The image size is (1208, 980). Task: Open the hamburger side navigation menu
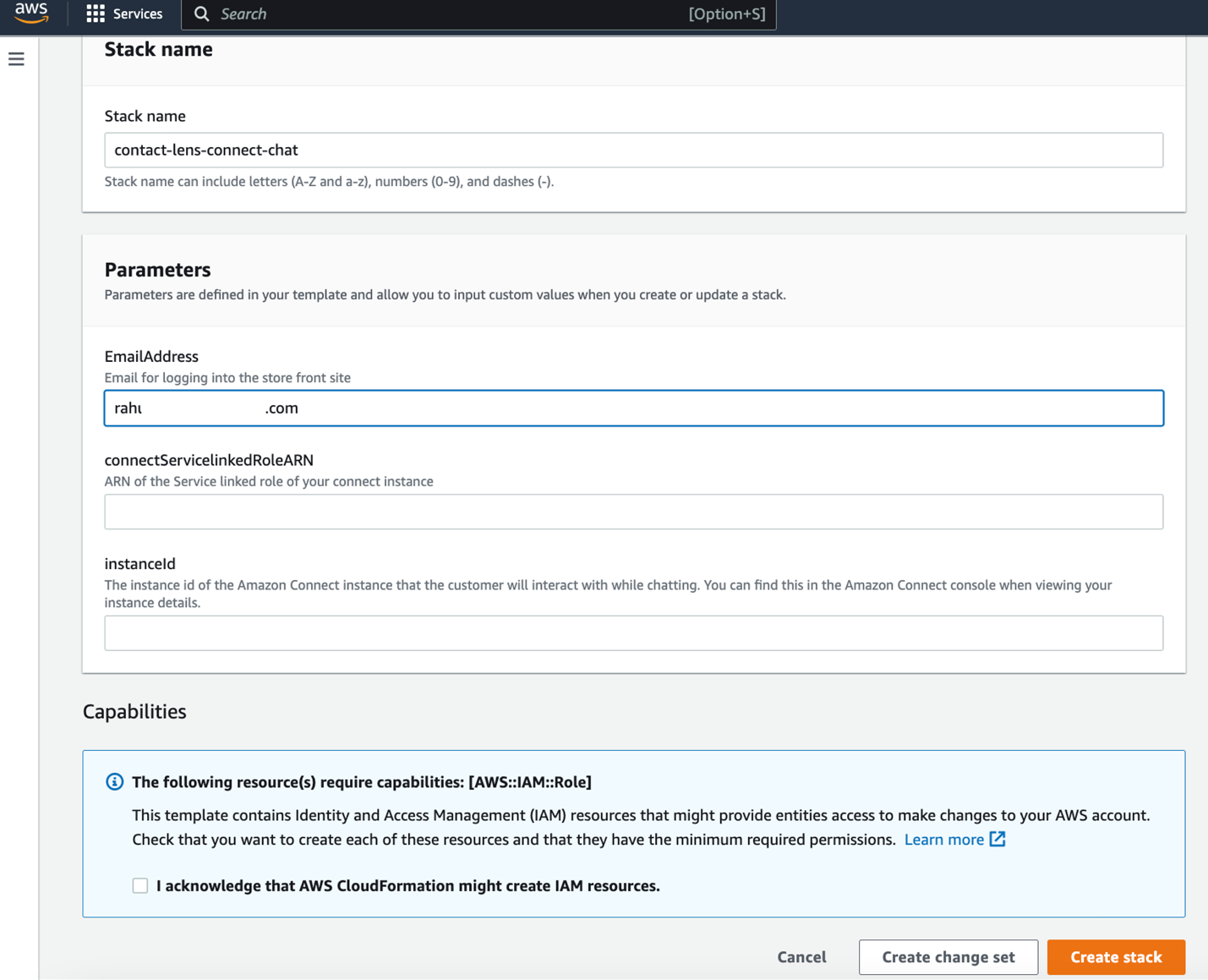(x=16, y=59)
